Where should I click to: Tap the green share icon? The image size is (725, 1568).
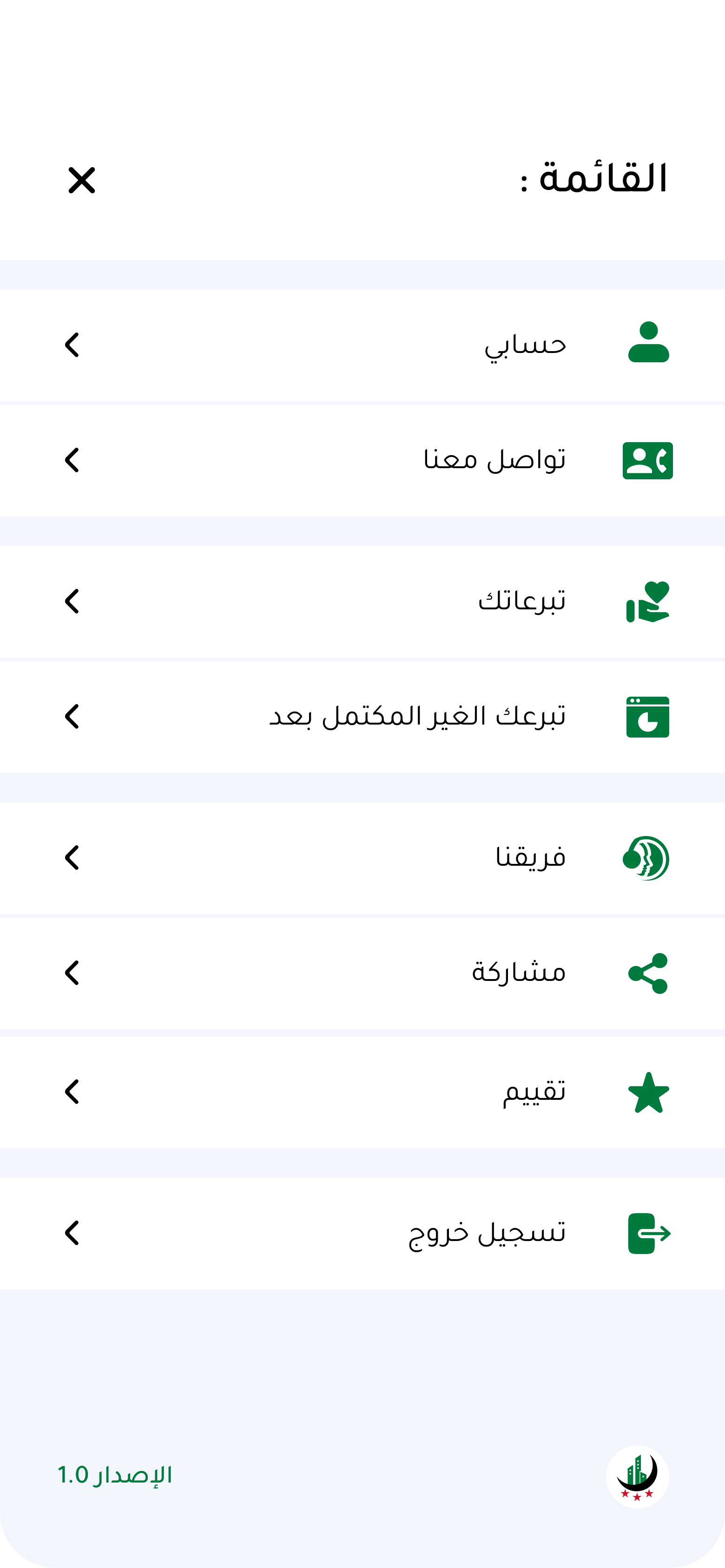click(x=648, y=973)
